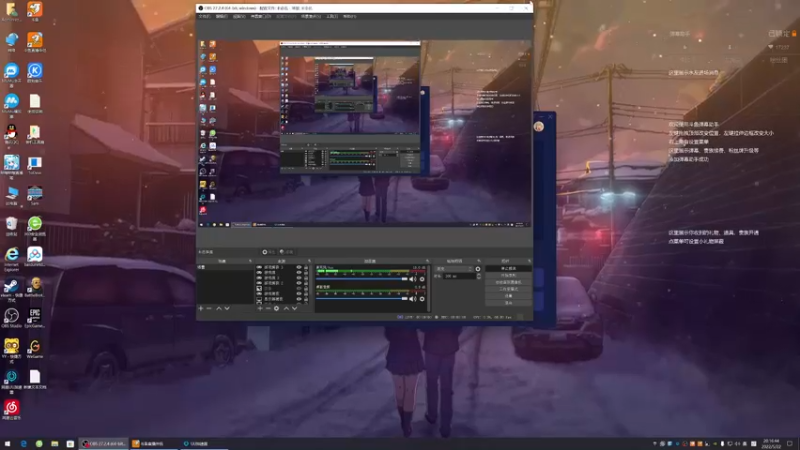This screenshot has width=800, height=450.
Task: Open the File (文件) menu
Action: tap(204, 16)
